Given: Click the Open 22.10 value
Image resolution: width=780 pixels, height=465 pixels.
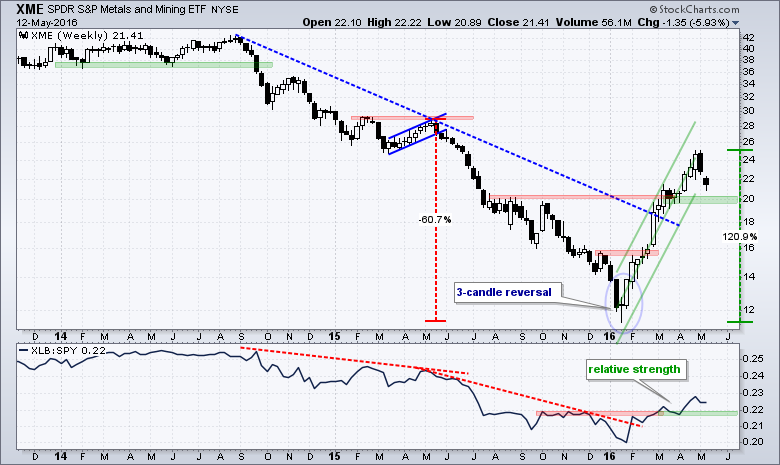Looking at the screenshot, I should click(332, 22).
